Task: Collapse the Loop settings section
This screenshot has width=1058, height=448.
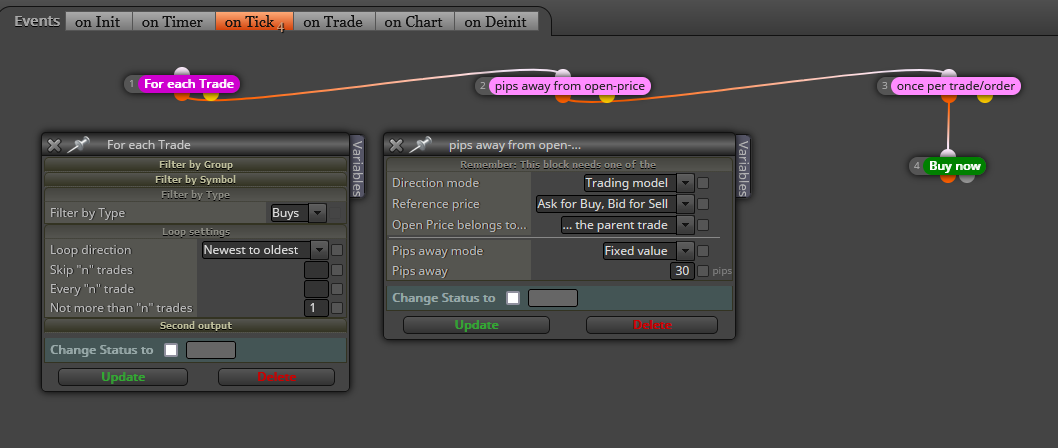Action: (195, 231)
